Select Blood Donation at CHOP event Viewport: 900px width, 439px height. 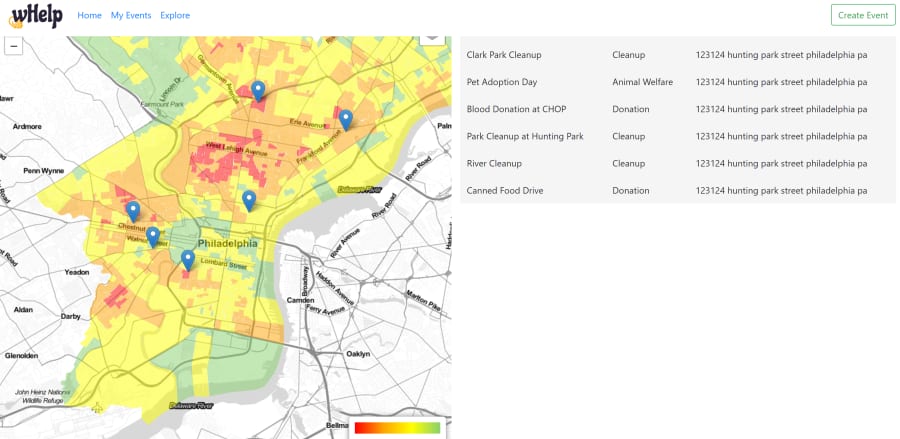pos(517,109)
